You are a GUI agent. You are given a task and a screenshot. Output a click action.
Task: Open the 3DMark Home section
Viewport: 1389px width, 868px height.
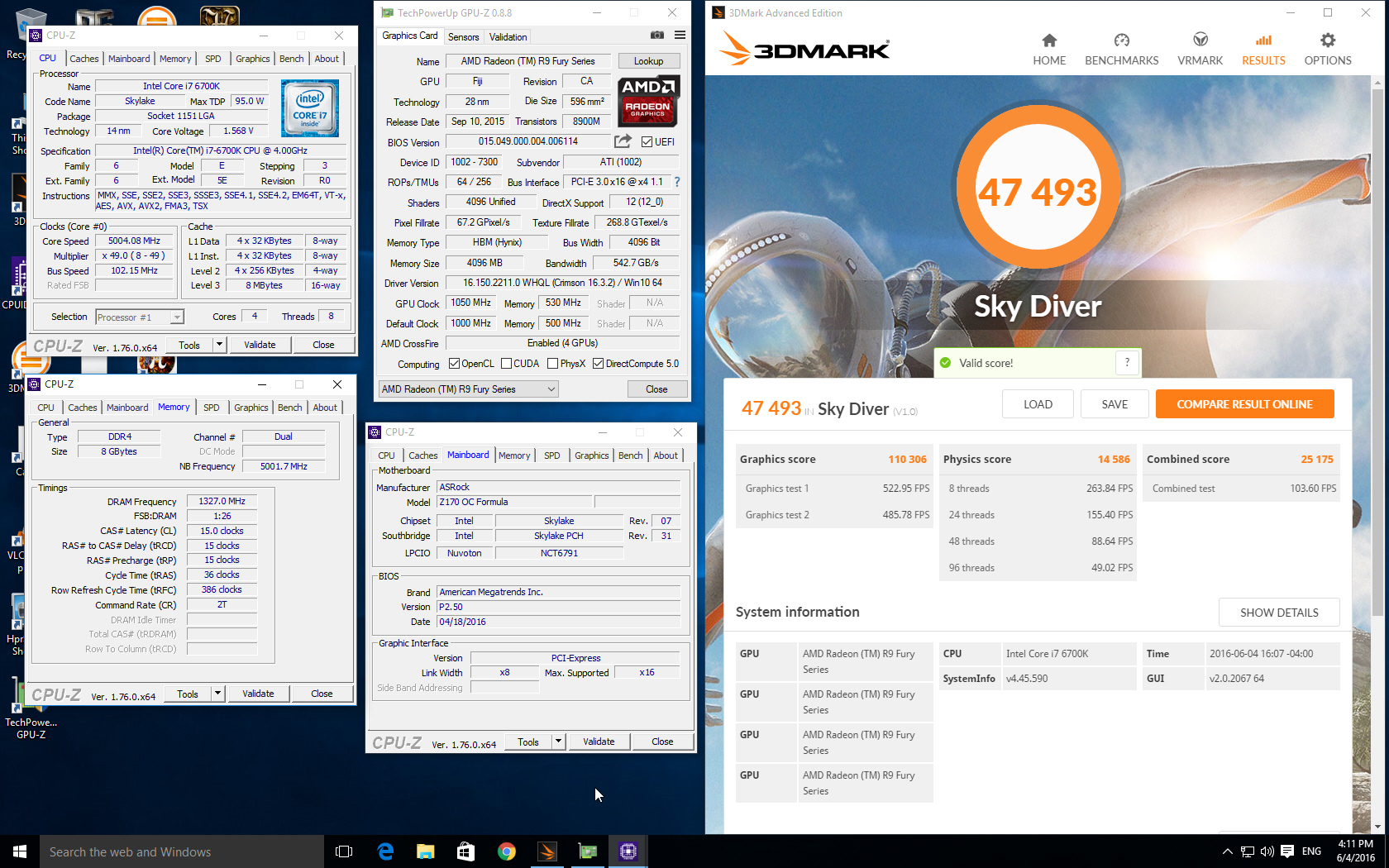tap(1049, 50)
